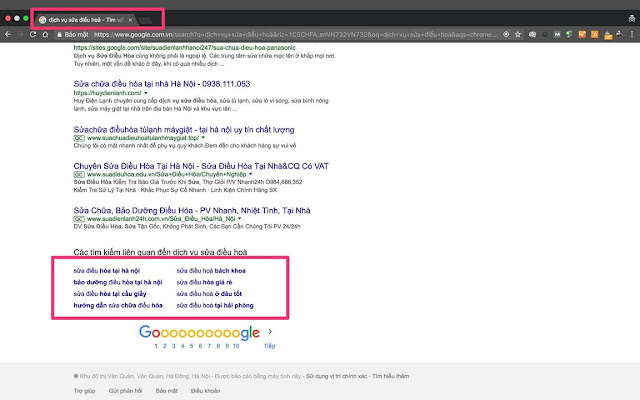Expand dropdown arrow next to suachuadieuhoatulanhmaygiat.top URL
This screenshot has width=640, height=400.
203,138
